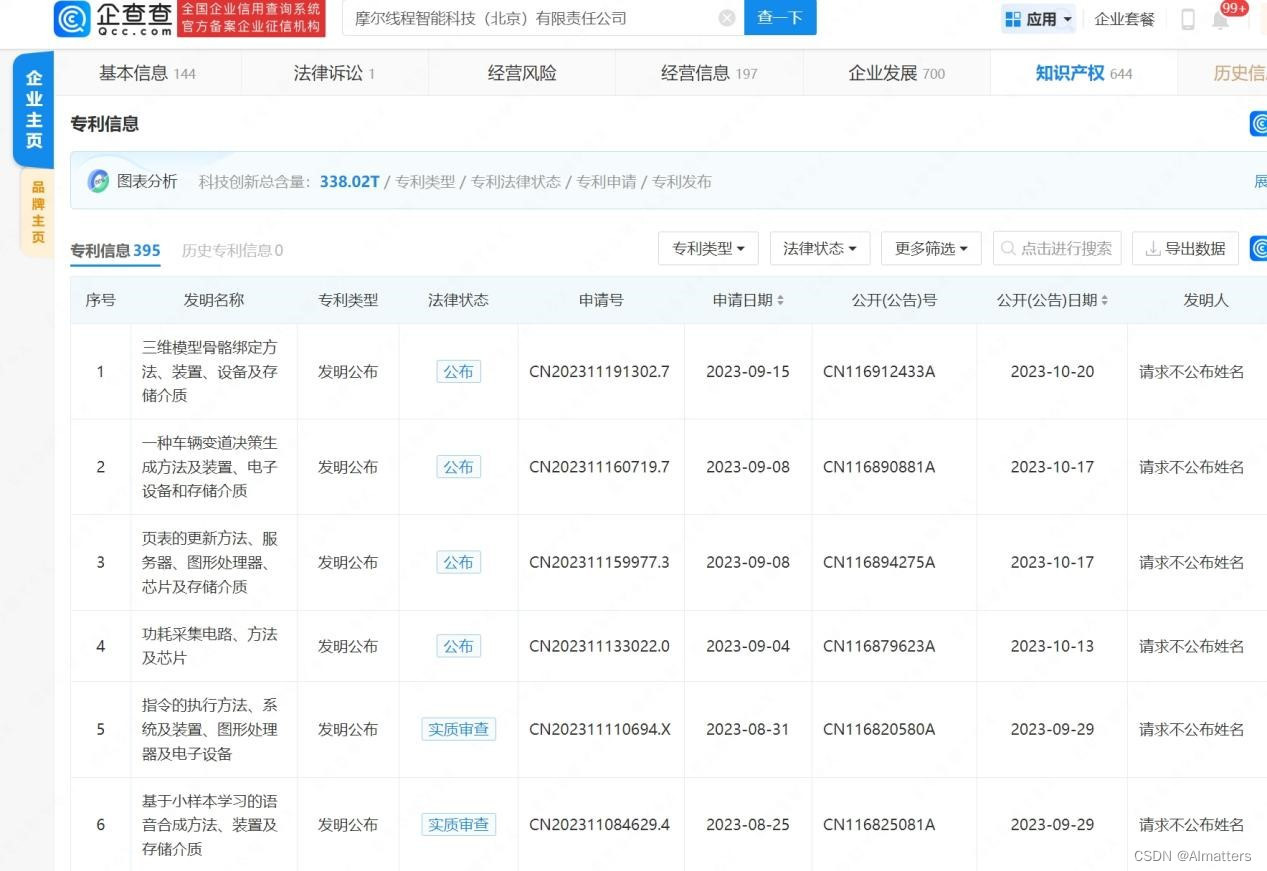
Task: Clear the search box with the X icon
Action: [727, 18]
